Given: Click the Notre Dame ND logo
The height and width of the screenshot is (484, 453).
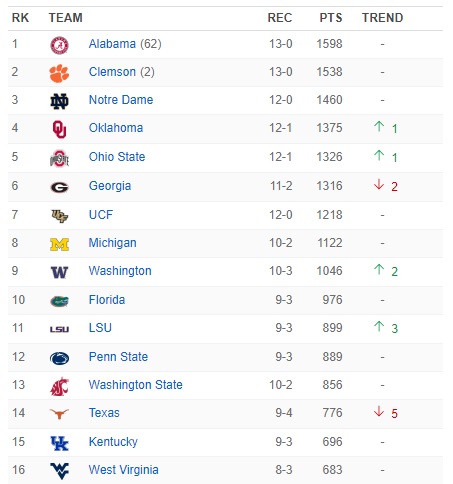Looking at the screenshot, I should (x=59, y=101).
